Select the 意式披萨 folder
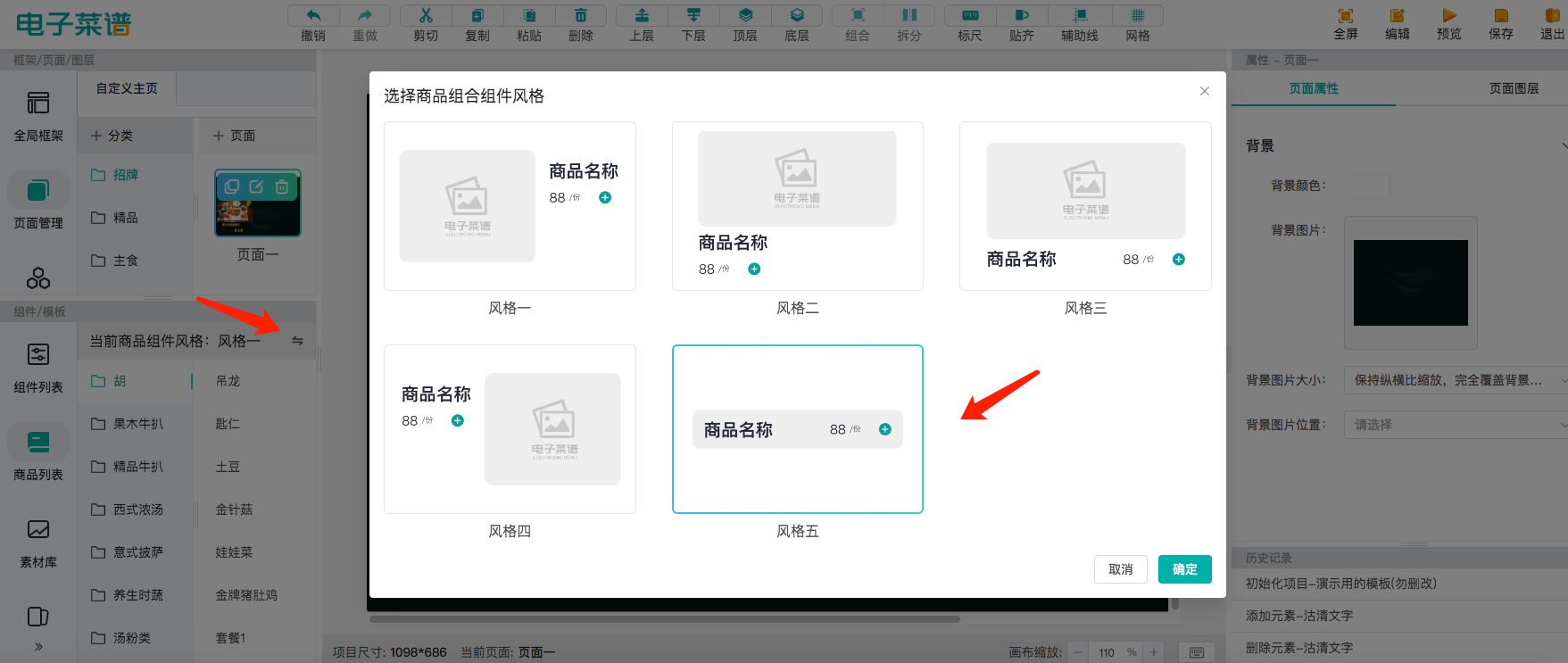The width and height of the screenshot is (1568, 663). click(x=136, y=552)
